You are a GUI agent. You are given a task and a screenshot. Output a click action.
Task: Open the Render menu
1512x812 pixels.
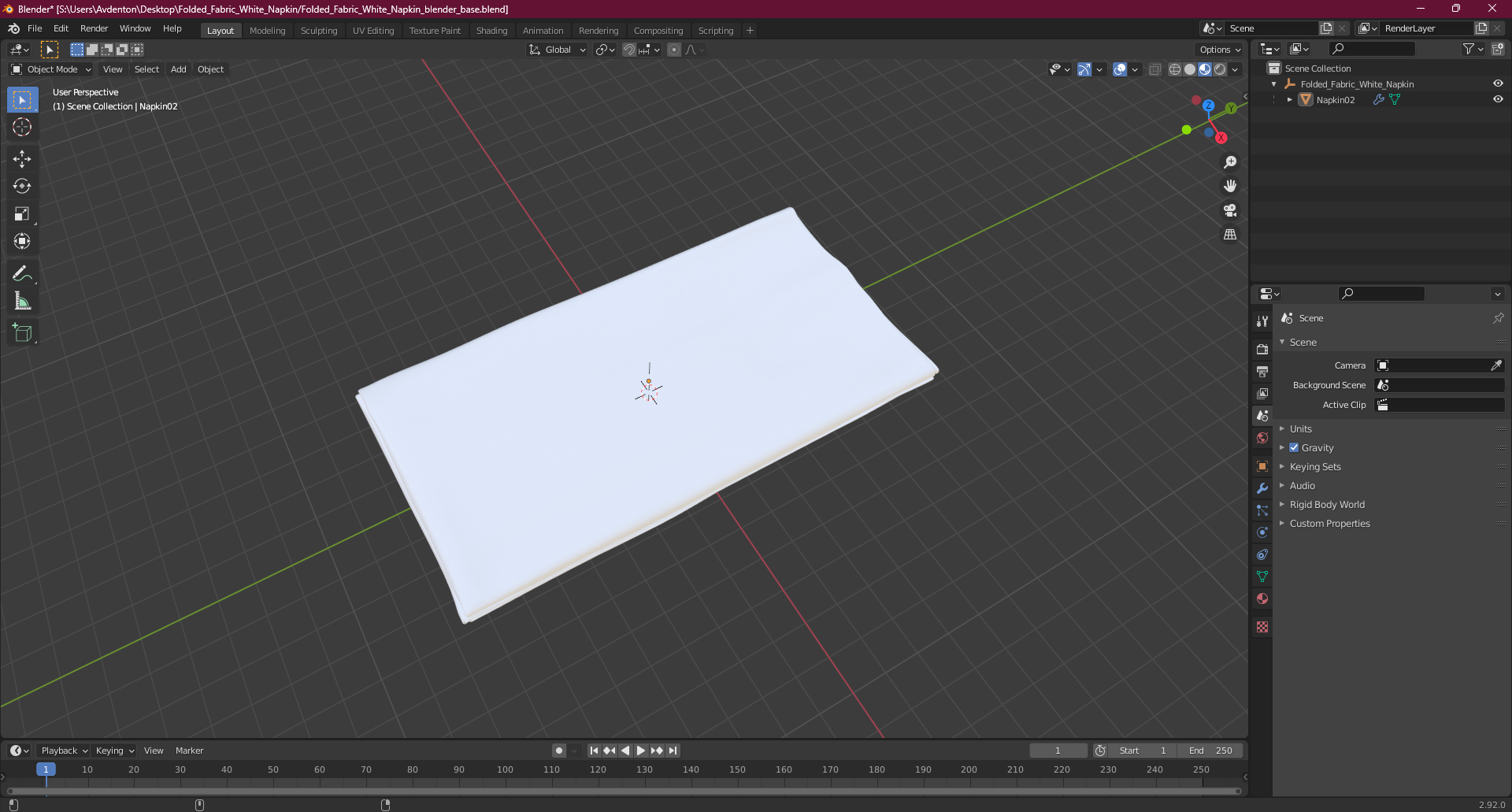click(94, 28)
